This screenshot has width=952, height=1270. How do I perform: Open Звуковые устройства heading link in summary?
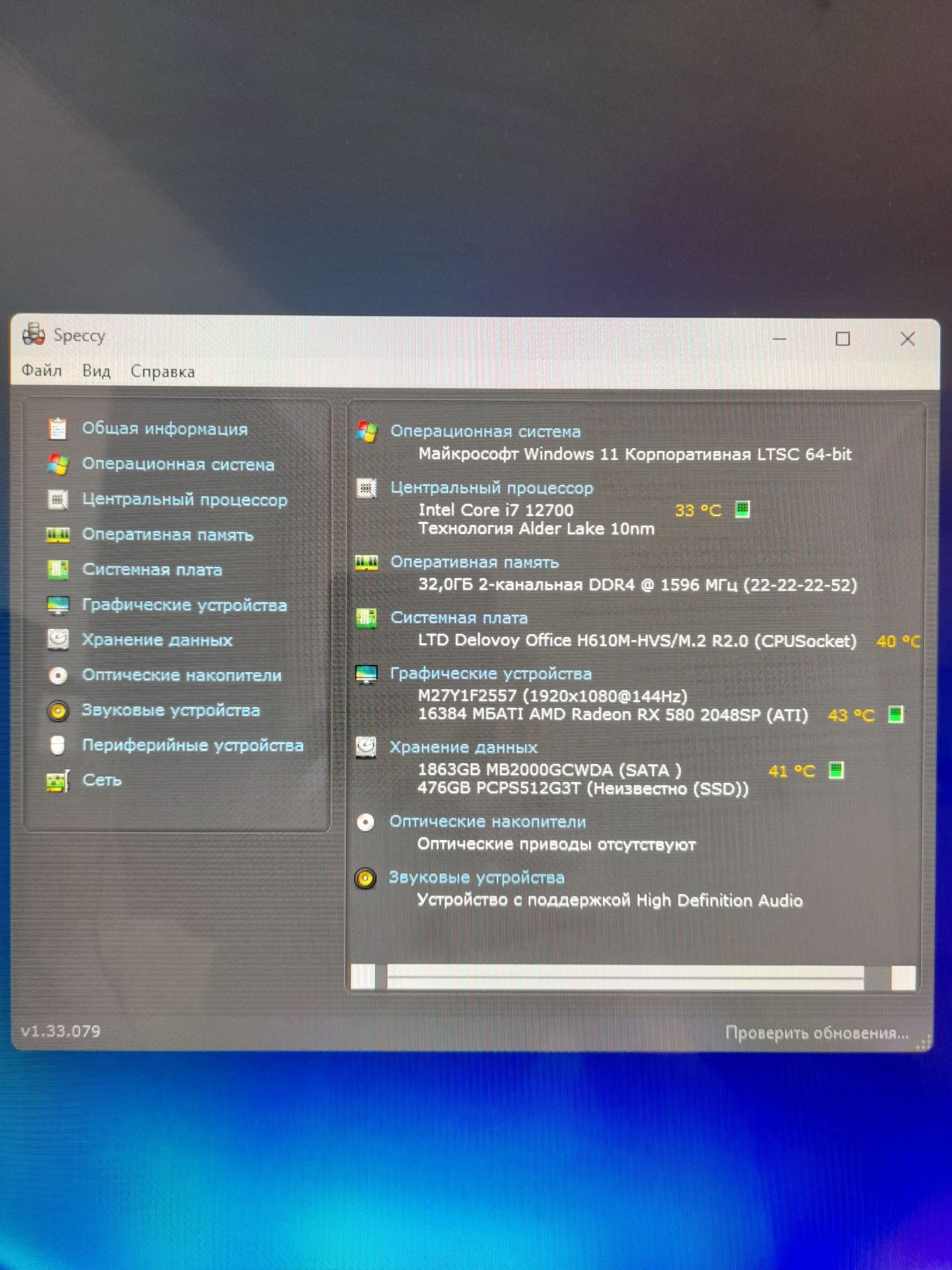point(477,878)
